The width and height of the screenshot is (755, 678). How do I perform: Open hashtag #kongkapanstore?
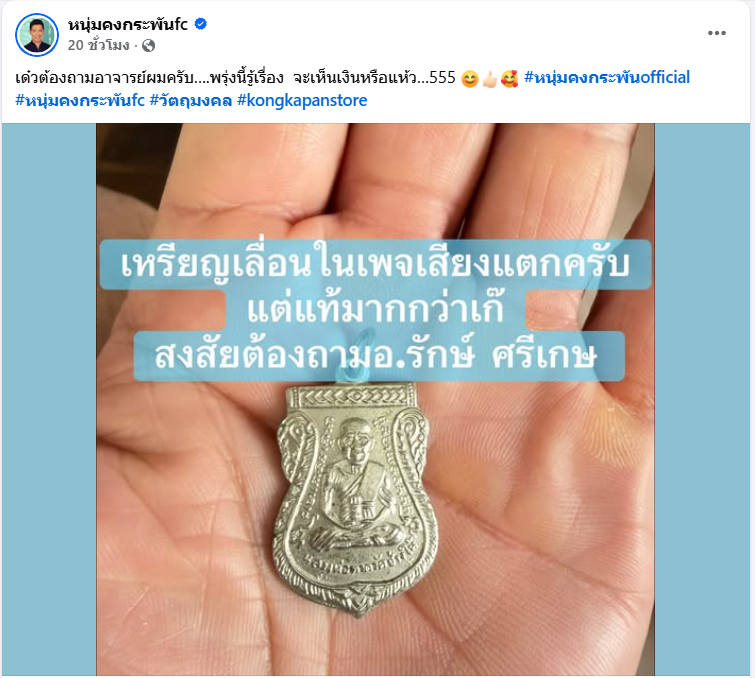[302, 100]
